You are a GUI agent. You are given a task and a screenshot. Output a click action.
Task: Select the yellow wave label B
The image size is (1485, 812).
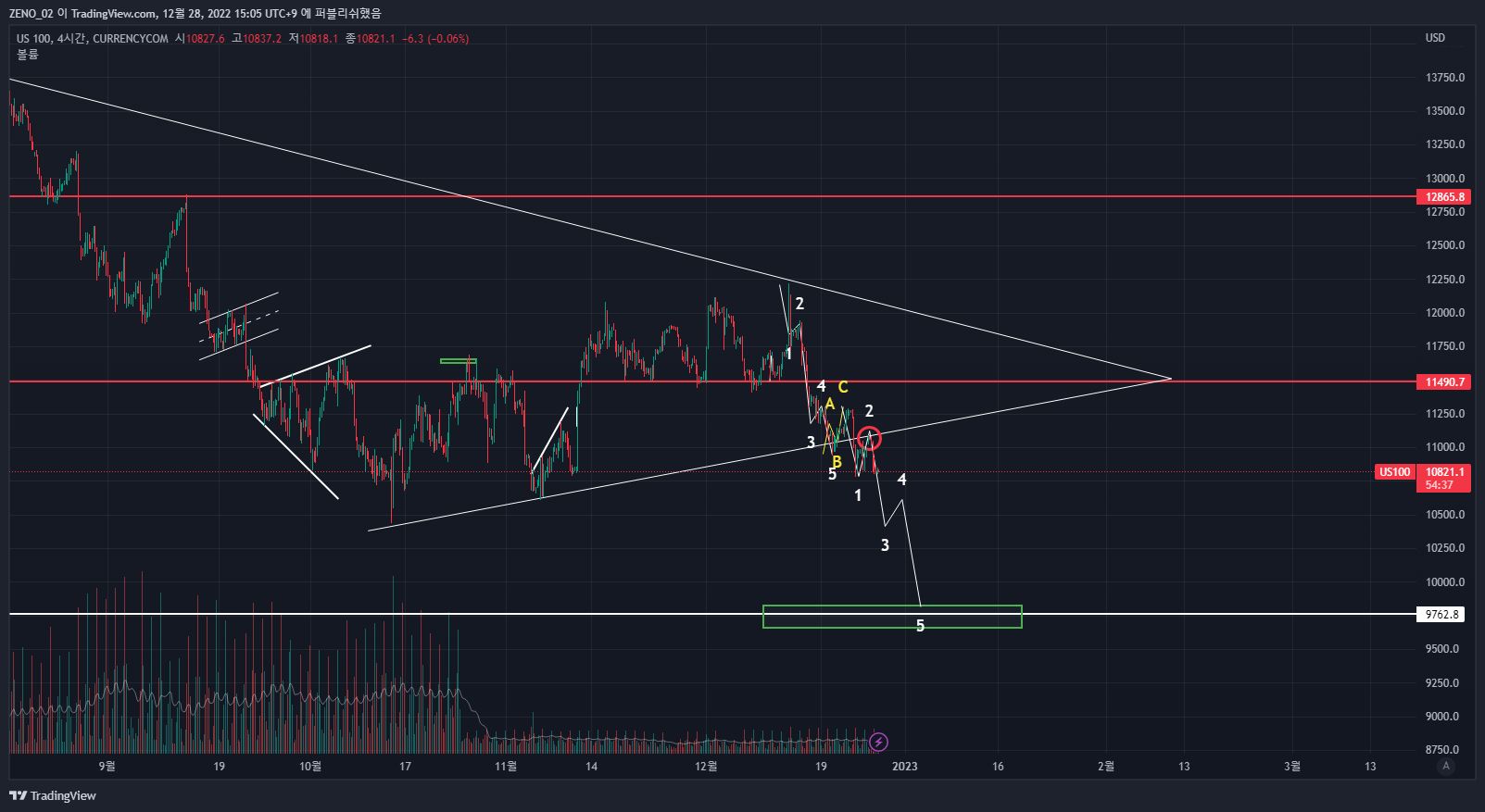pyautogui.click(x=837, y=461)
